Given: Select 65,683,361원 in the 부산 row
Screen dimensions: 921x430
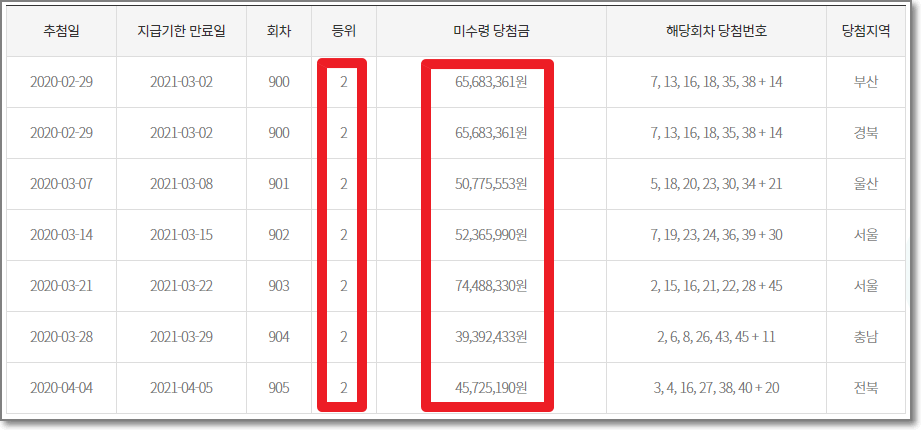Looking at the screenshot, I should point(491,82).
